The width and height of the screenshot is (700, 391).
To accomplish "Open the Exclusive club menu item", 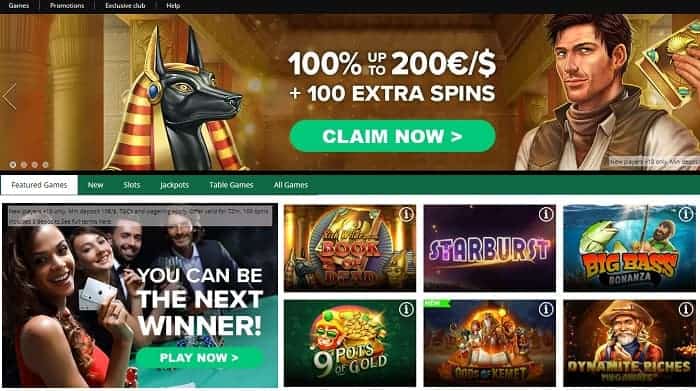I will (x=125, y=5).
